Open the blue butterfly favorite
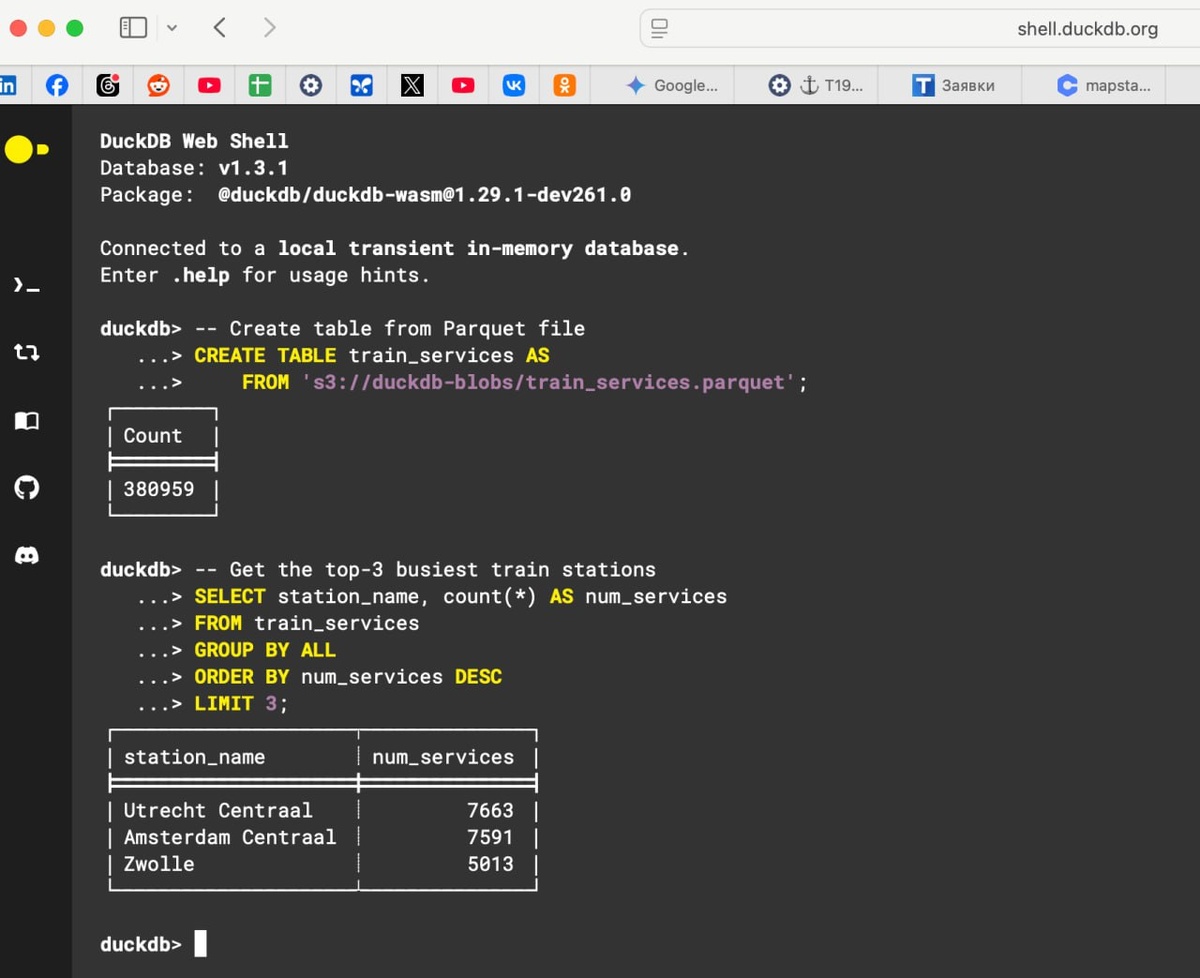The image size is (1200, 978). click(x=361, y=86)
